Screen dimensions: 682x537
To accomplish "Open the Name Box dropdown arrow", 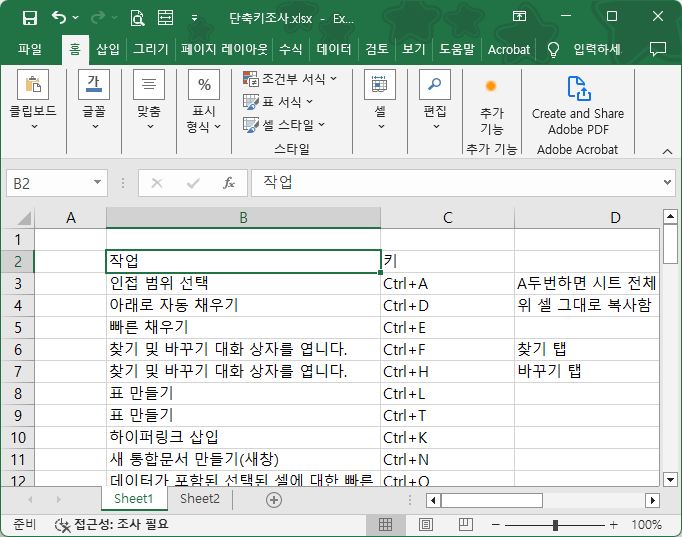I will click(x=97, y=183).
